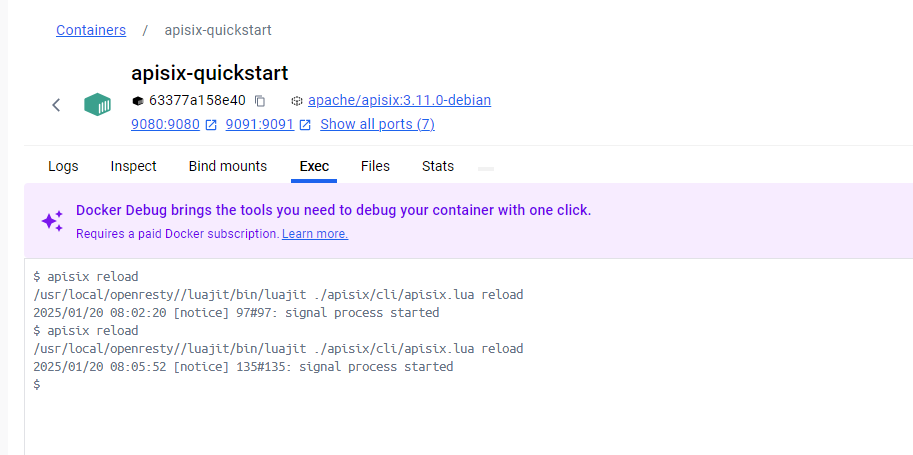
Task: Select the Bind mounts tab
Action: [x=228, y=166]
